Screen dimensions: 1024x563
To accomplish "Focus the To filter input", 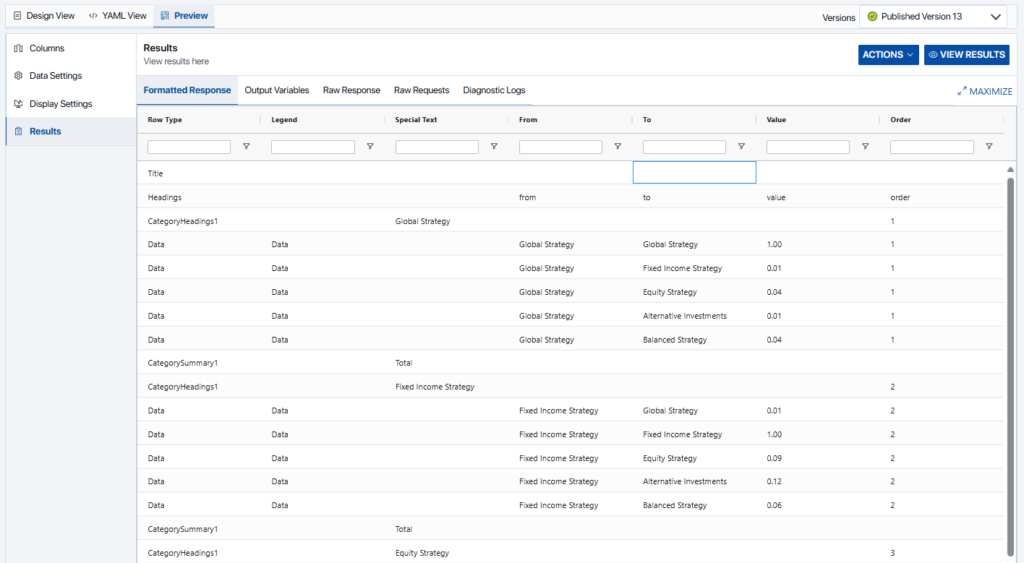I will [684, 147].
